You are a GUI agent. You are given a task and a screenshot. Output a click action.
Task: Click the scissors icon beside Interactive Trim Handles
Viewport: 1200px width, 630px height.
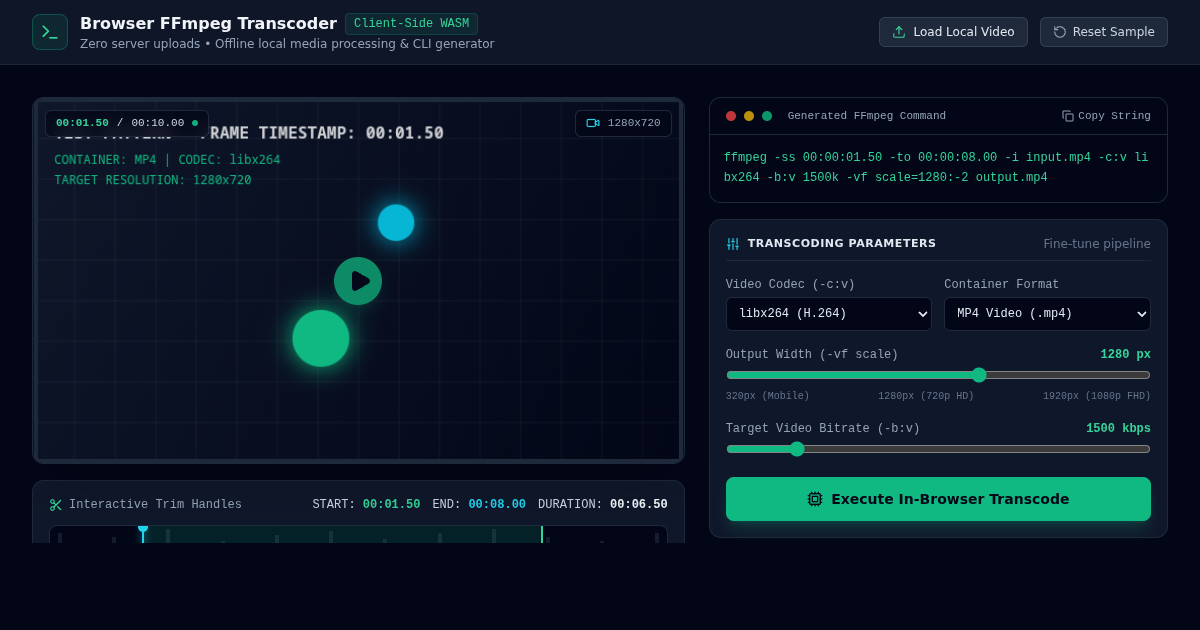click(56, 505)
